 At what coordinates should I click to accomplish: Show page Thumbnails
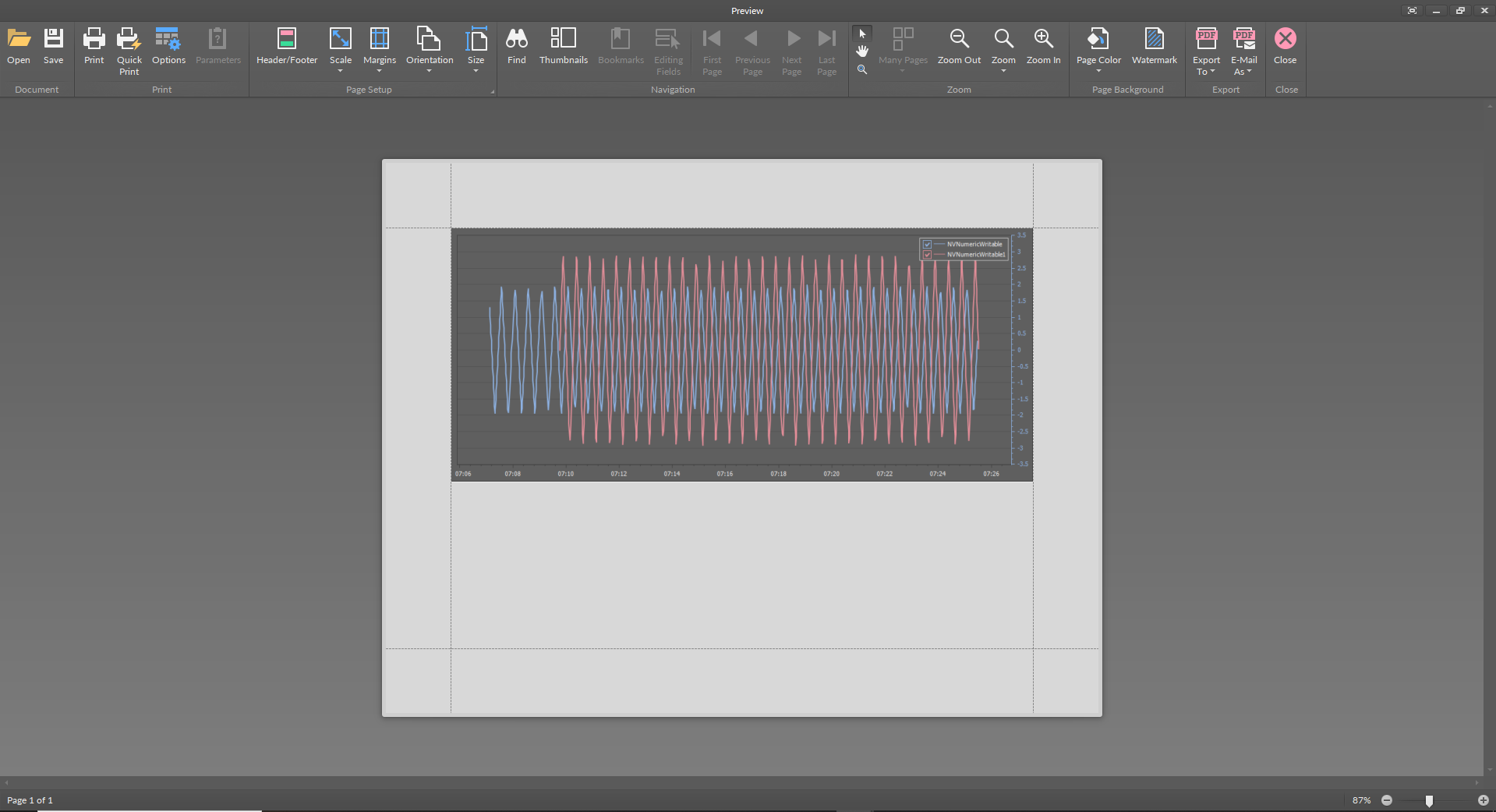click(x=563, y=47)
